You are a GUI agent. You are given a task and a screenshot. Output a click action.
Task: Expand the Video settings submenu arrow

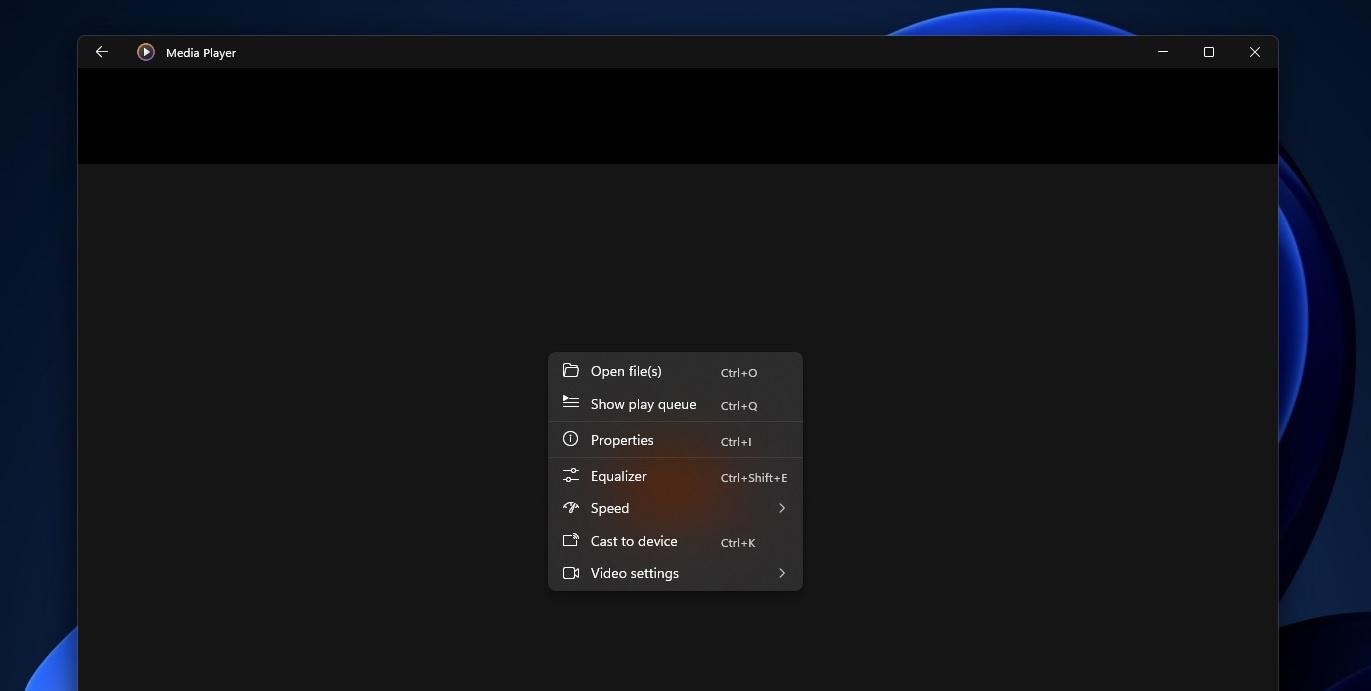pyautogui.click(x=782, y=573)
